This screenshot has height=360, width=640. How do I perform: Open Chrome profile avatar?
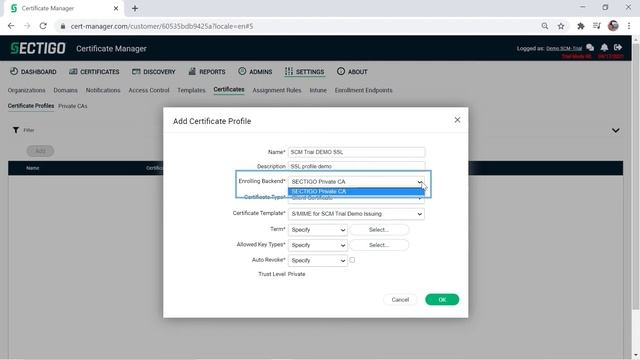[x=613, y=26]
